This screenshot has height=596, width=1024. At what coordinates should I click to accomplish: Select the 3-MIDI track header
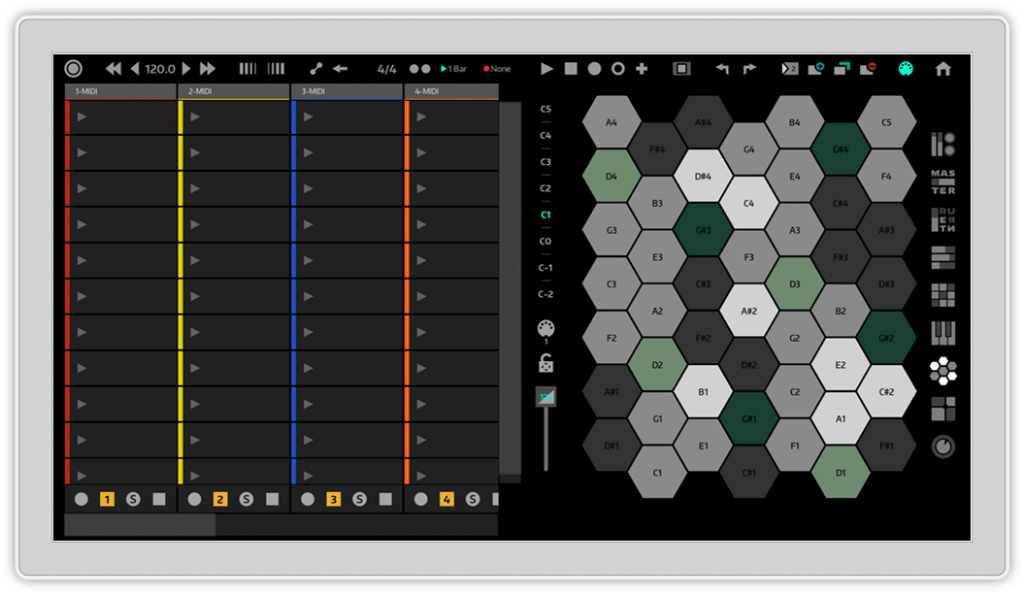346,92
